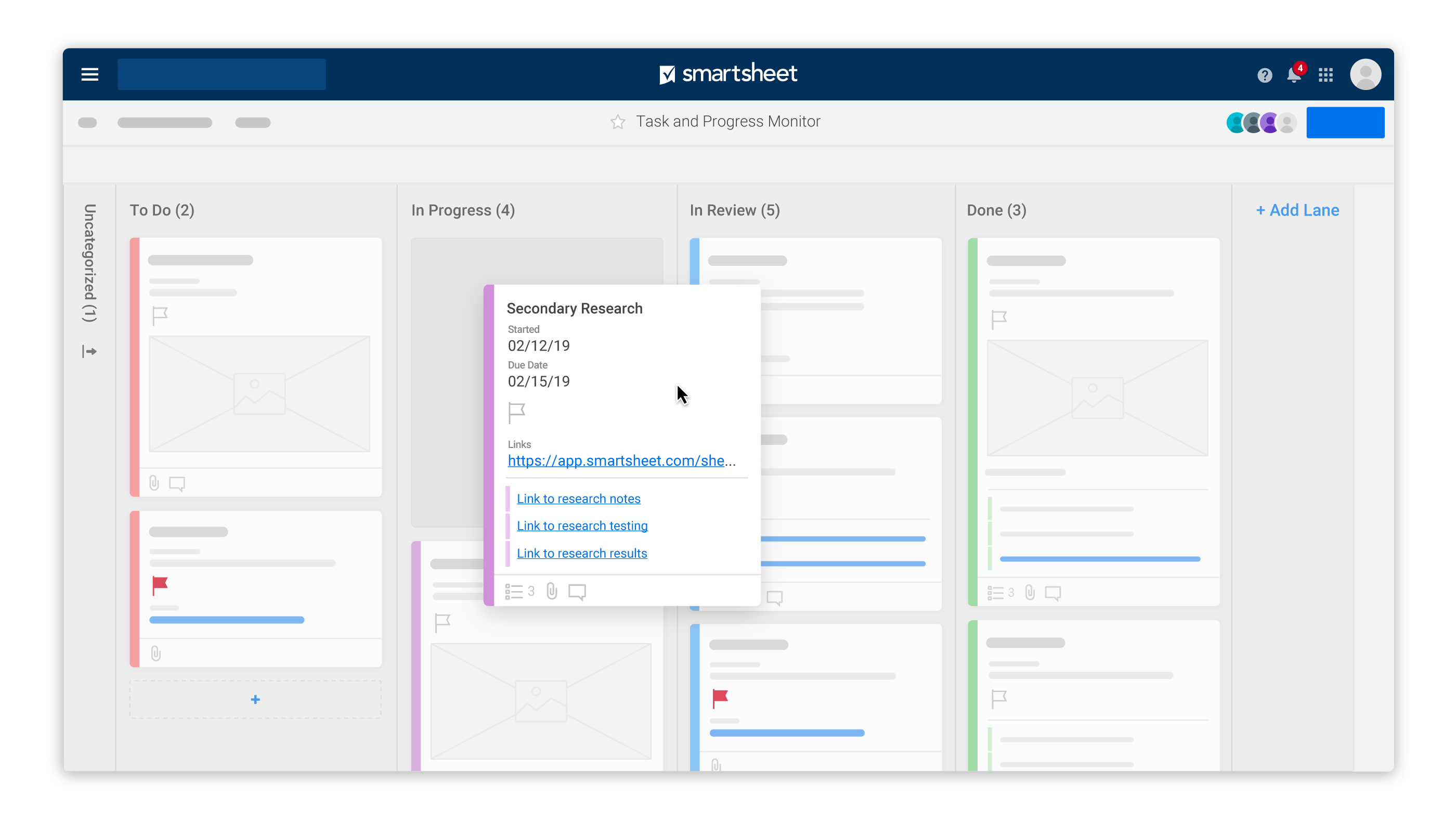Expand the Uncategorized lane arrow

click(x=89, y=352)
